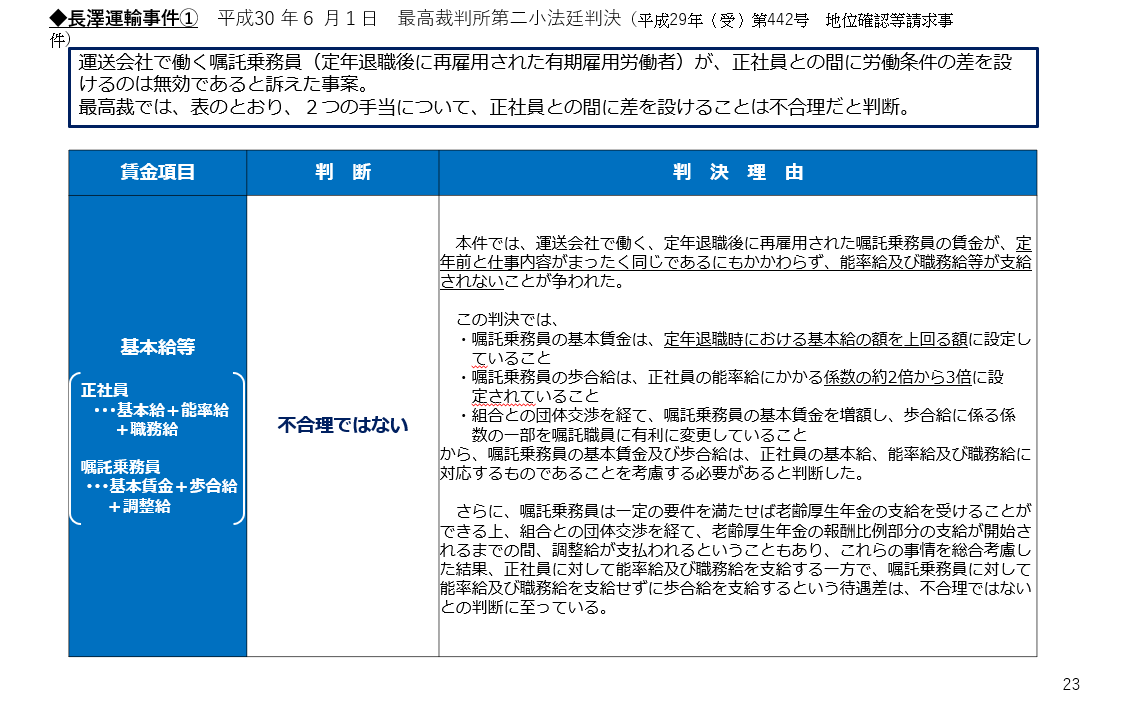Screen dimensions: 1122x713
Task: Click the paragraph line starting "本件では、運送会社で働く"
Action: click(x=743, y=243)
